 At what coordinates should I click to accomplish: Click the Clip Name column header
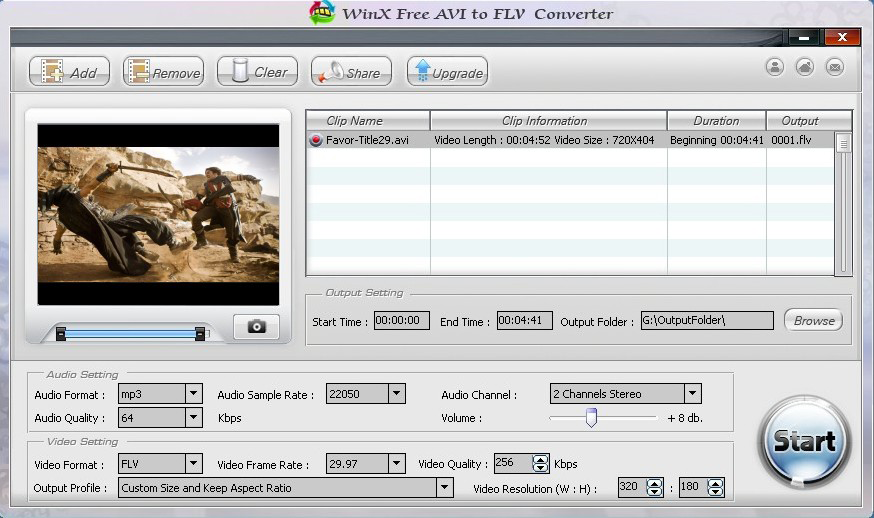coord(368,121)
